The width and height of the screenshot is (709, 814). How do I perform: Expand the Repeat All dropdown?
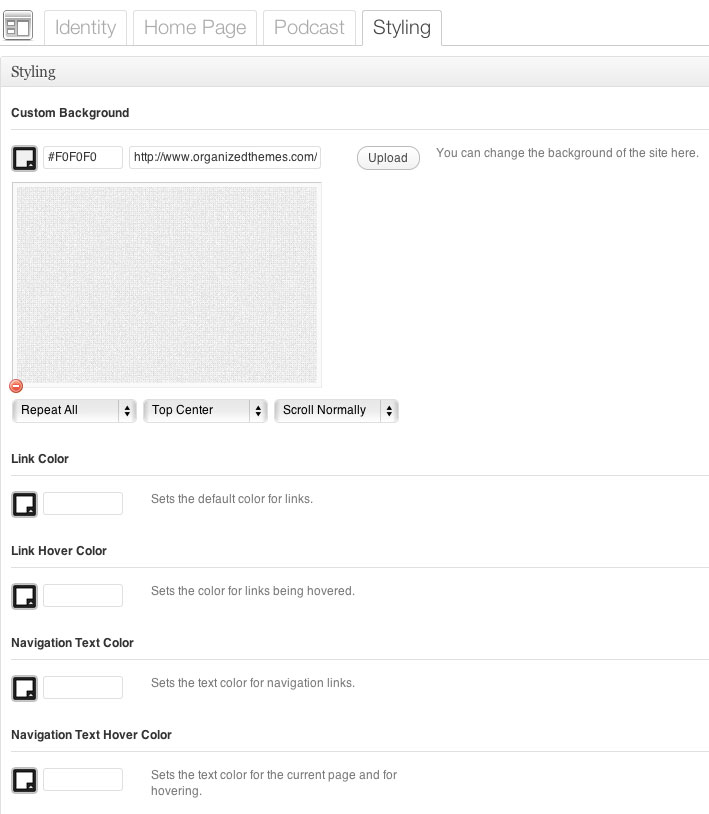pyautogui.click(x=74, y=411)
